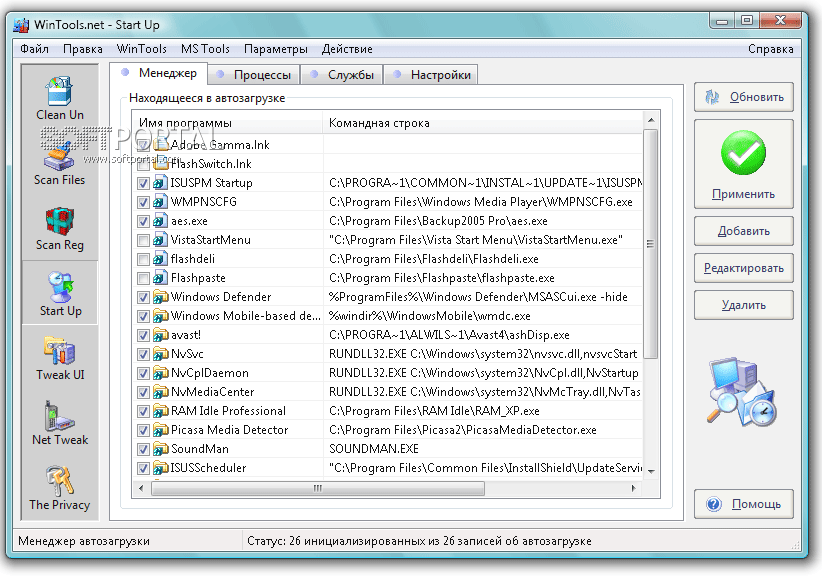Click the Добавить button
This screenshot has height=576, width=822.
[743, 231]
